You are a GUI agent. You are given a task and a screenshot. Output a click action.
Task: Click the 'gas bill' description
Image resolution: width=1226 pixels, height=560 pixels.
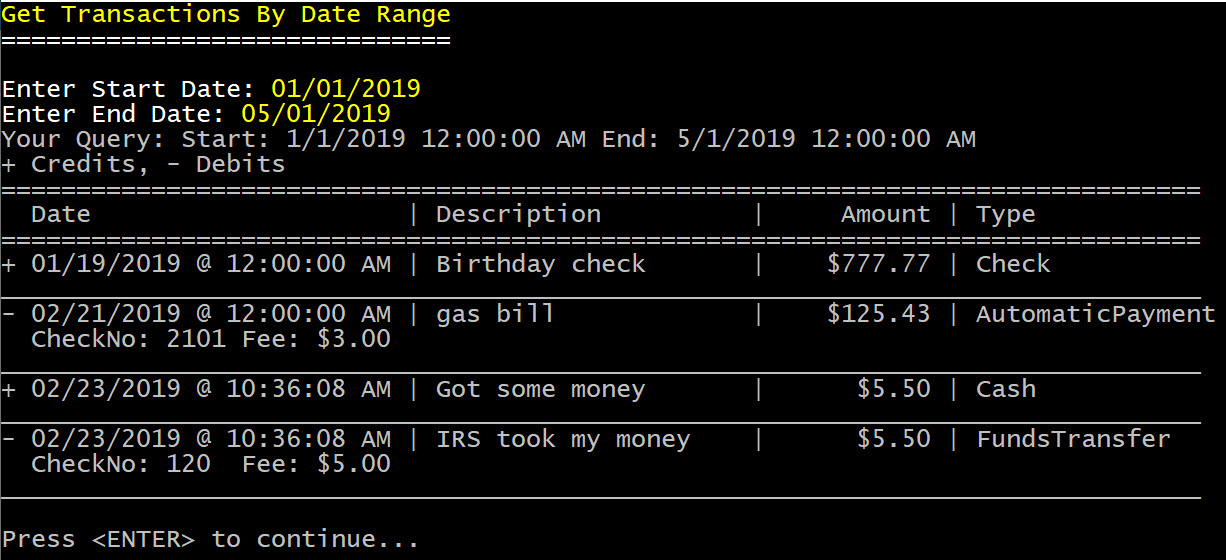[x=496, y=314]
